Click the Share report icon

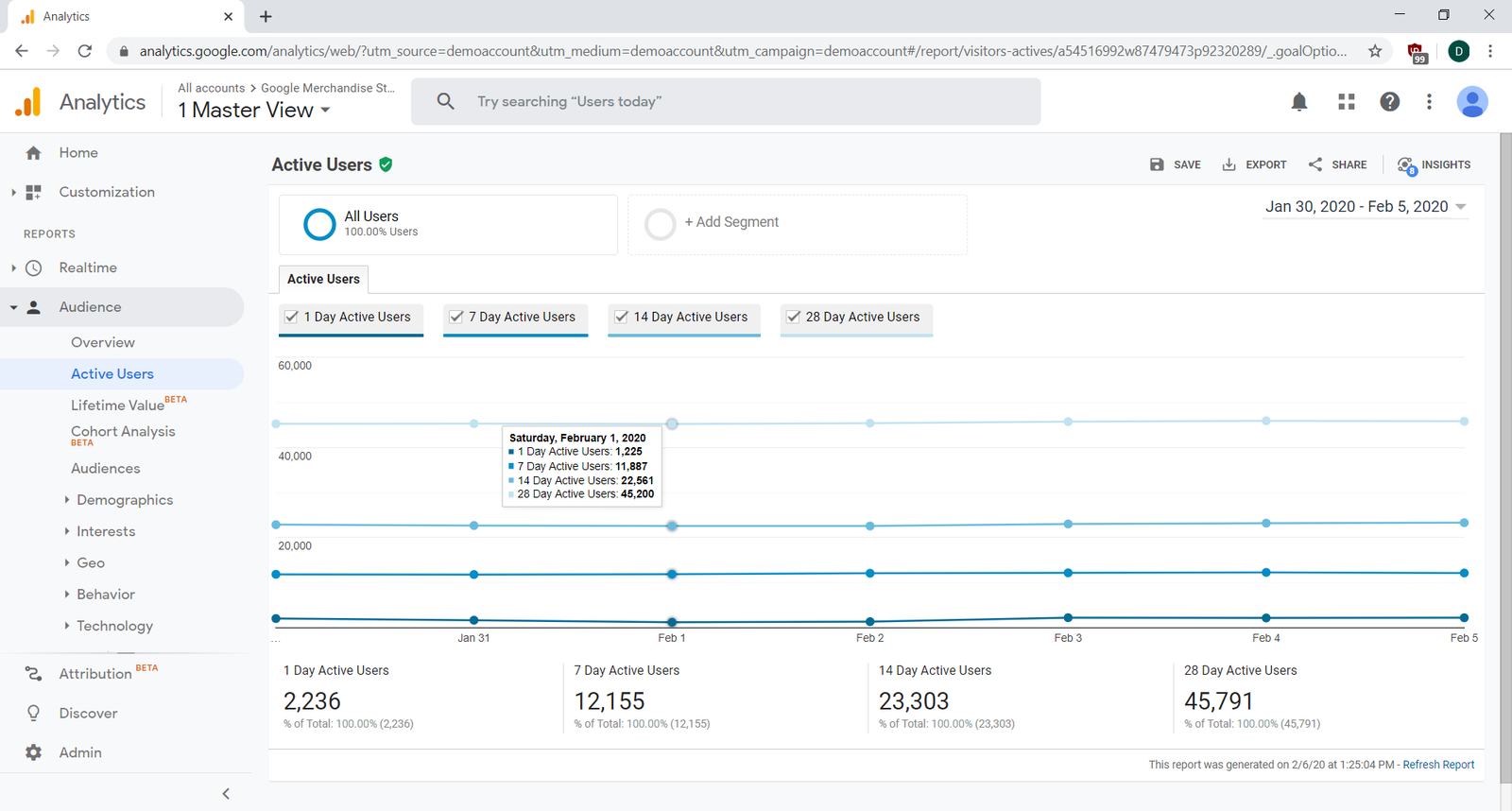coord(1315,164)
